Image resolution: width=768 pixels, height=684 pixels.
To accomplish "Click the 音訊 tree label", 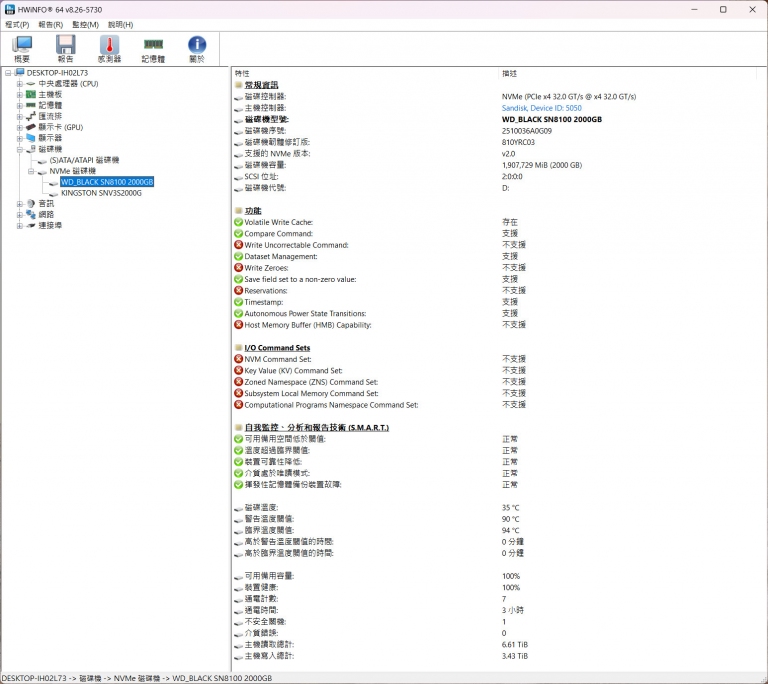I will pos(46,203).
